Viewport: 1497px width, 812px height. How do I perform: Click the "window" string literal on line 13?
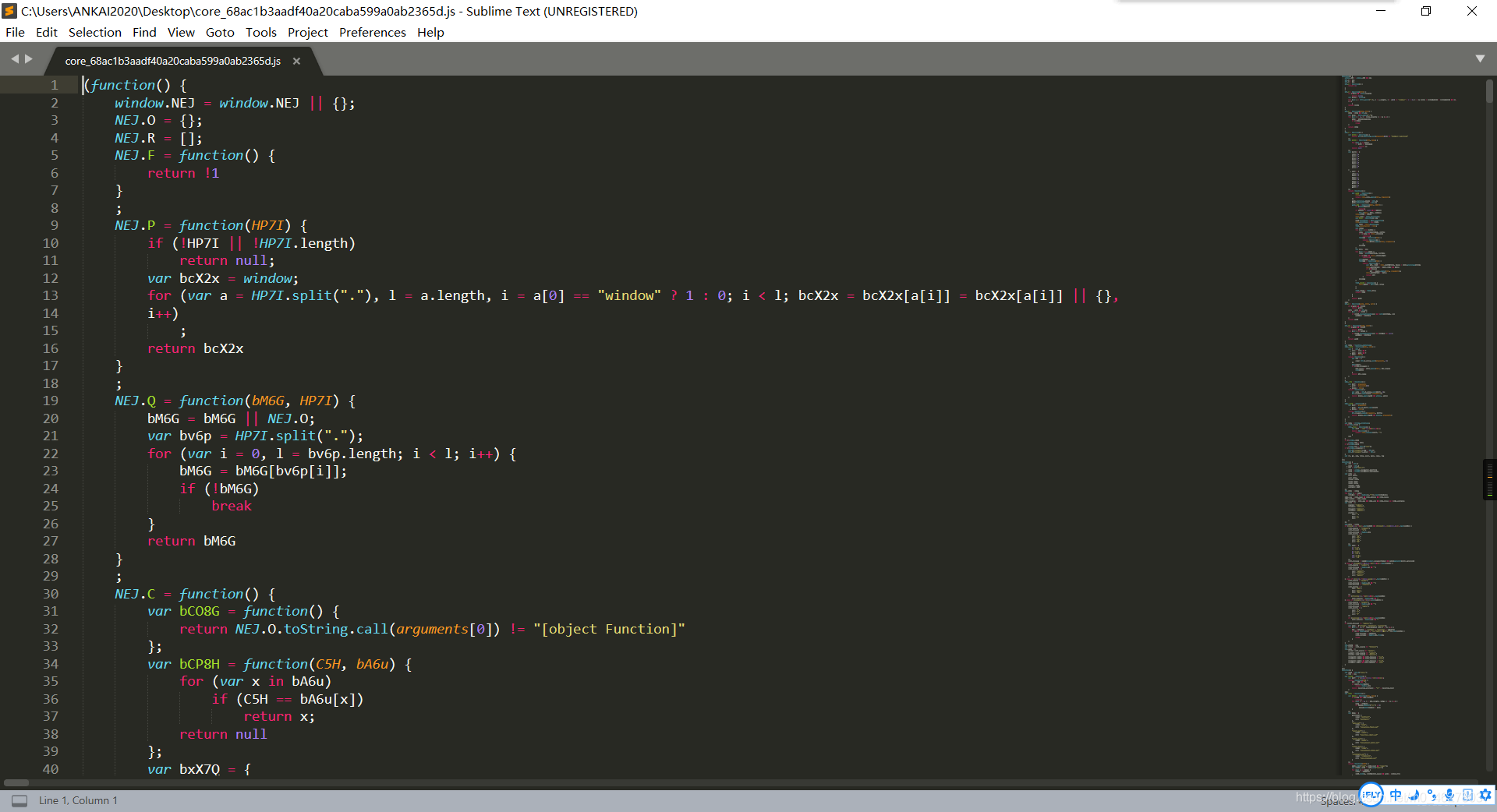(629, 295)
